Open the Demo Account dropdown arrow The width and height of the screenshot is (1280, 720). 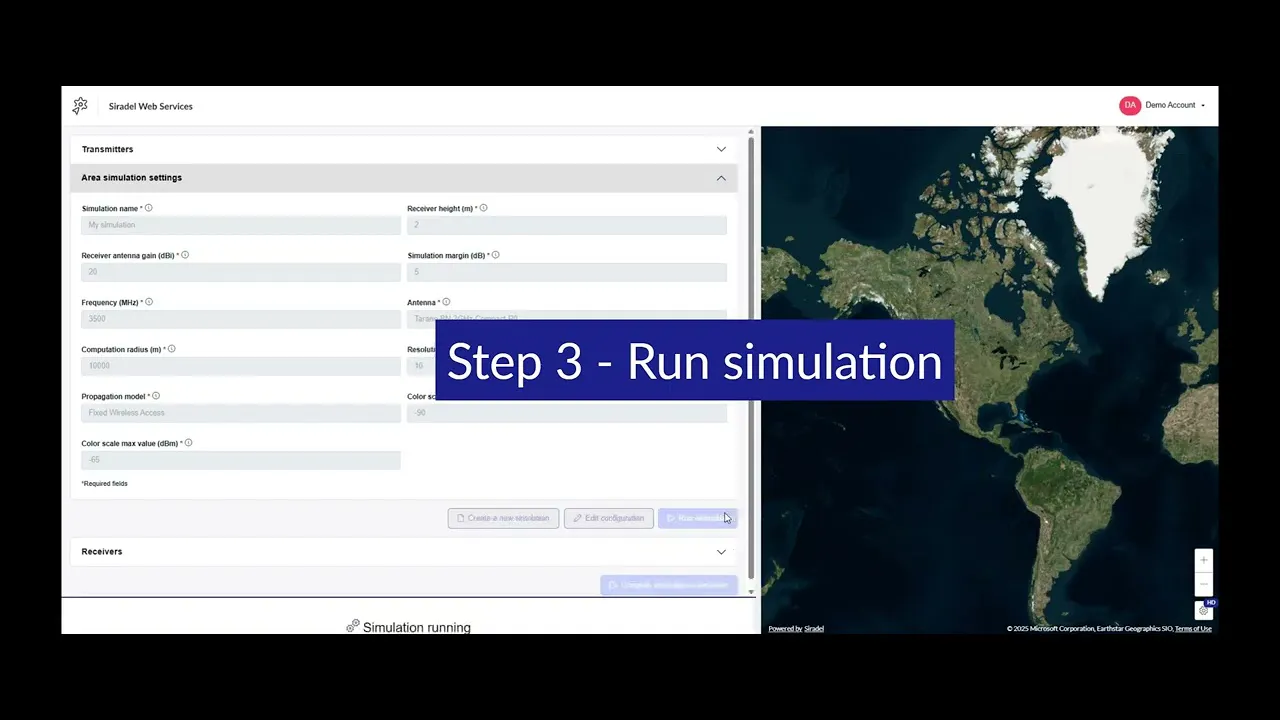1203,106
